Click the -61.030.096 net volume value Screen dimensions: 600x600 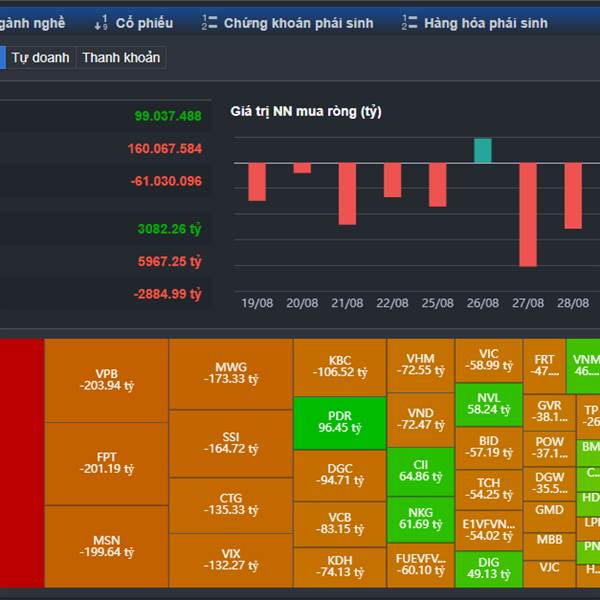[166, 181]
